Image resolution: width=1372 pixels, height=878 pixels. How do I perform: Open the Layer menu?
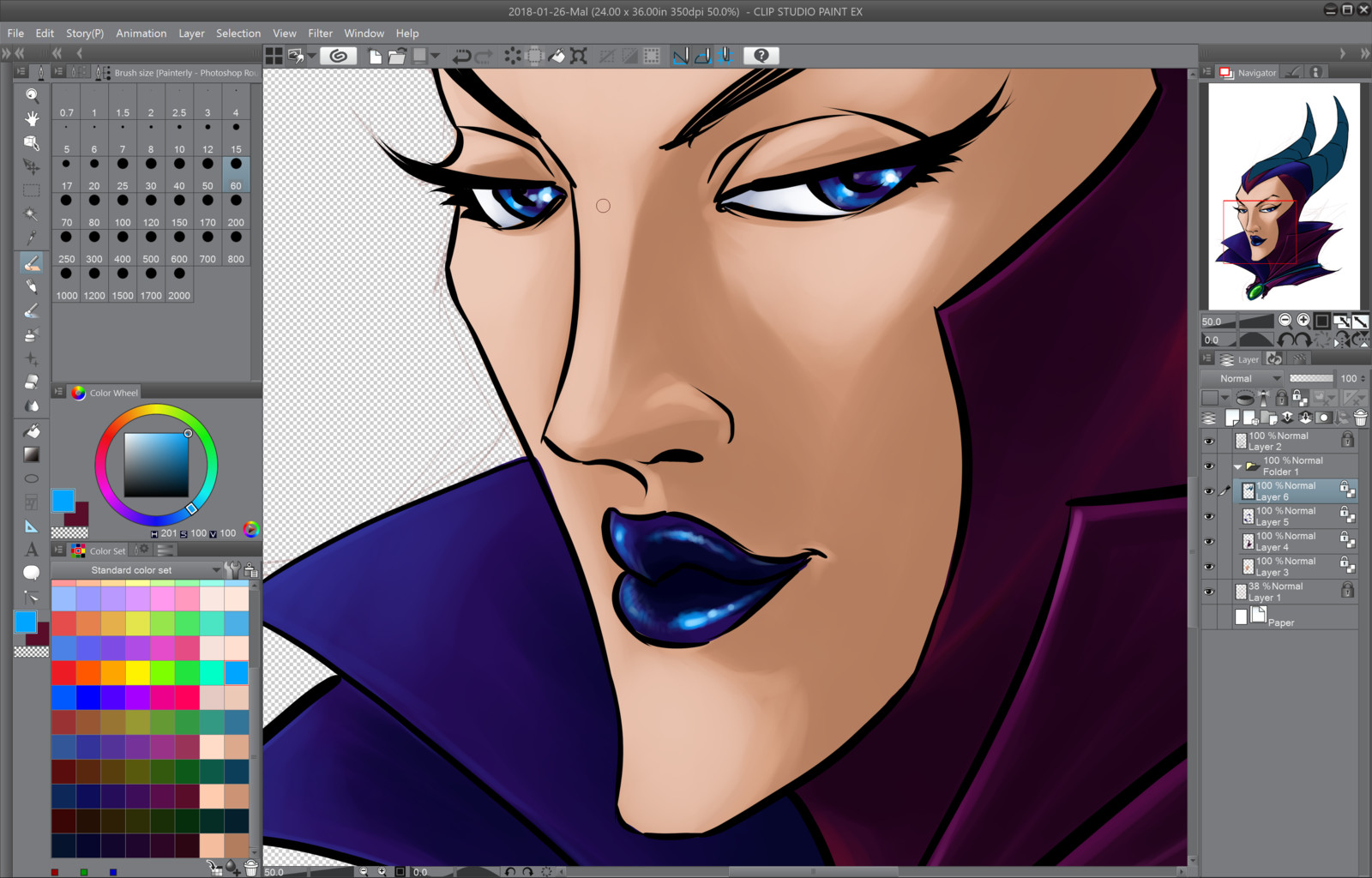coord(191,33)
